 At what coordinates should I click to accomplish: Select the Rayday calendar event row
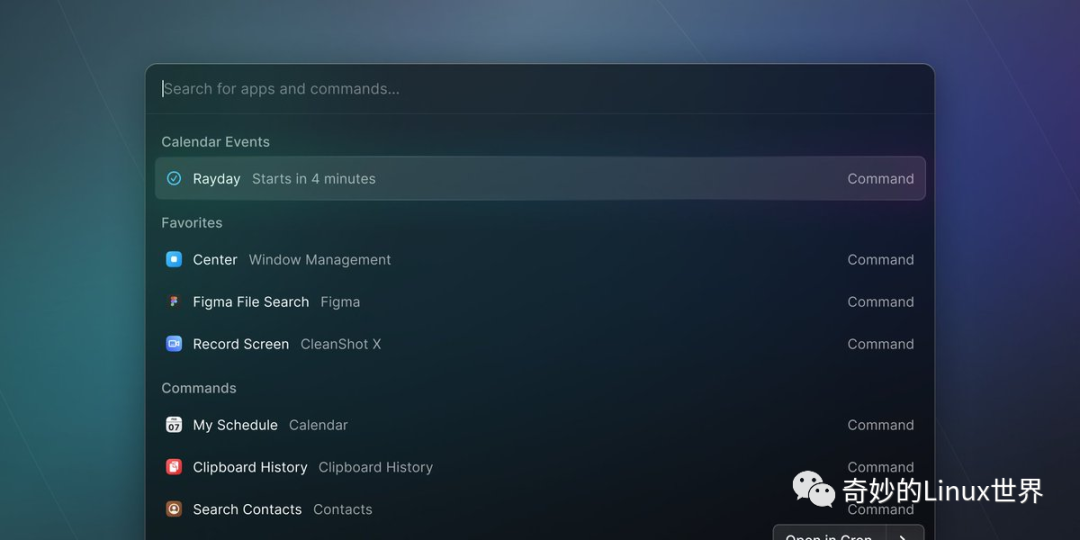[540, 178]
